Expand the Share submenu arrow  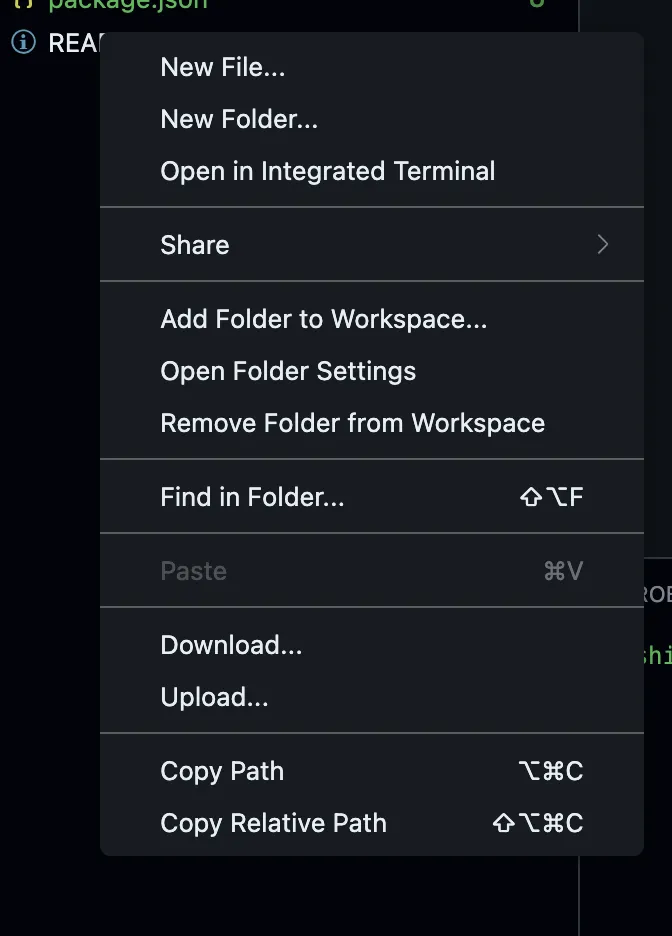click(x=602, y=245)
